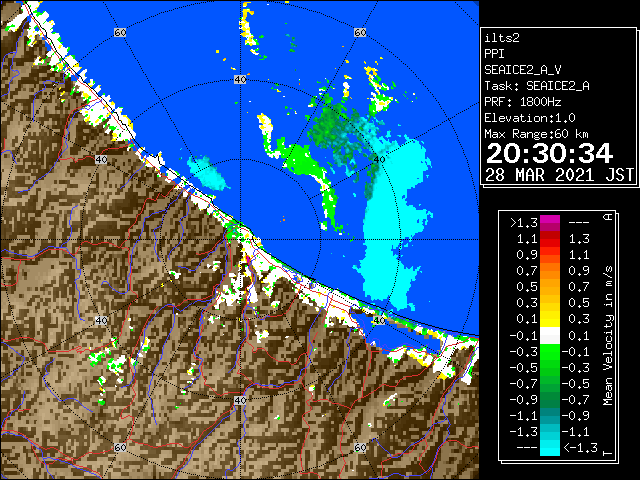
Task: Click the letter 'A' at the legend top
Action: [x=608, y=217]
